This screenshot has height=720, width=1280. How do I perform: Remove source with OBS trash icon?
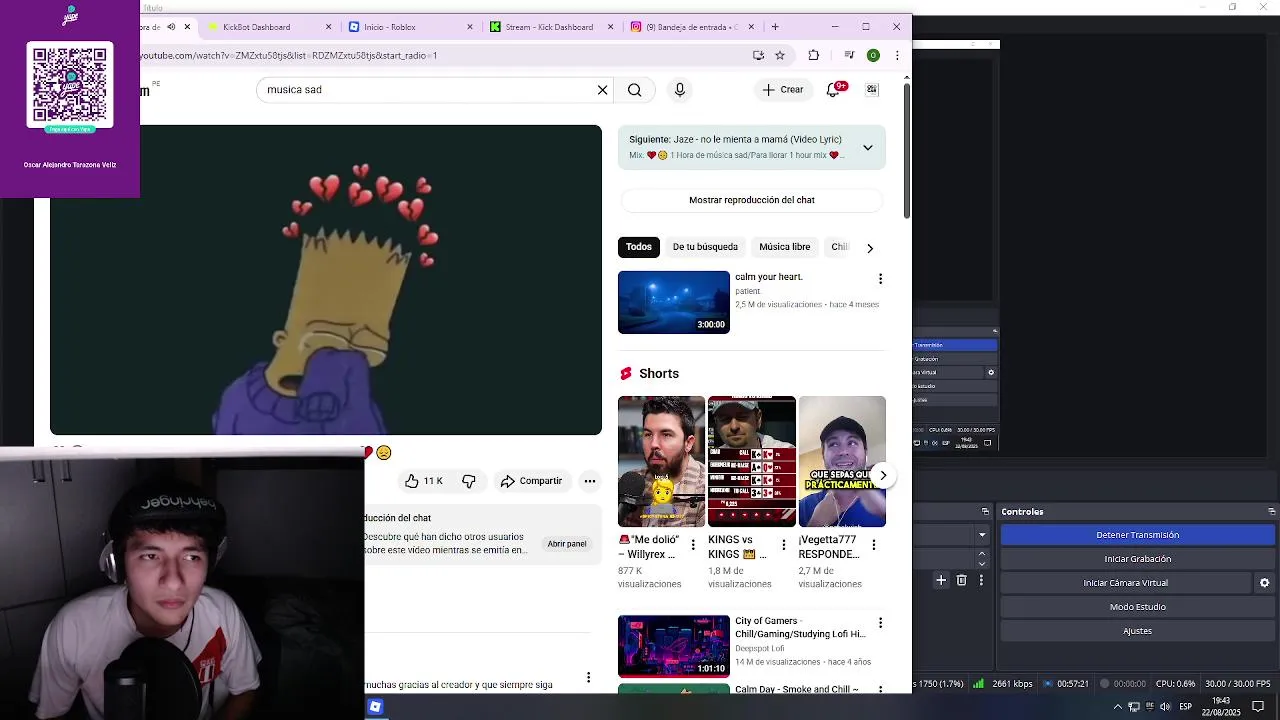pyautogui.click(x=961, y=580)
